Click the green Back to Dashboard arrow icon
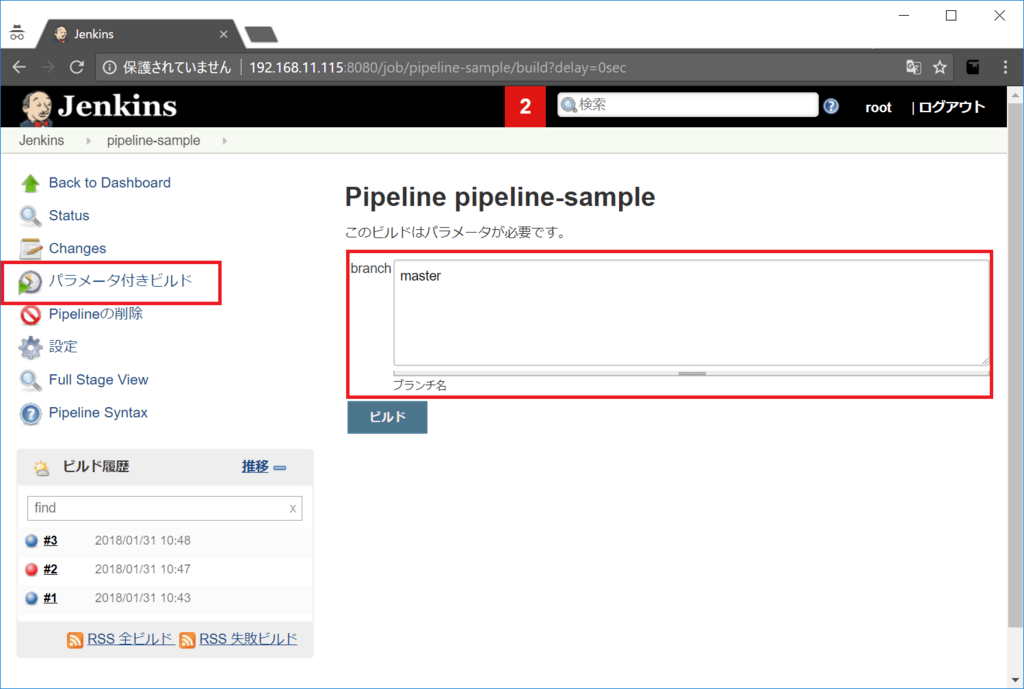This screenshot has width=1024, height=689. click(30, 184)
